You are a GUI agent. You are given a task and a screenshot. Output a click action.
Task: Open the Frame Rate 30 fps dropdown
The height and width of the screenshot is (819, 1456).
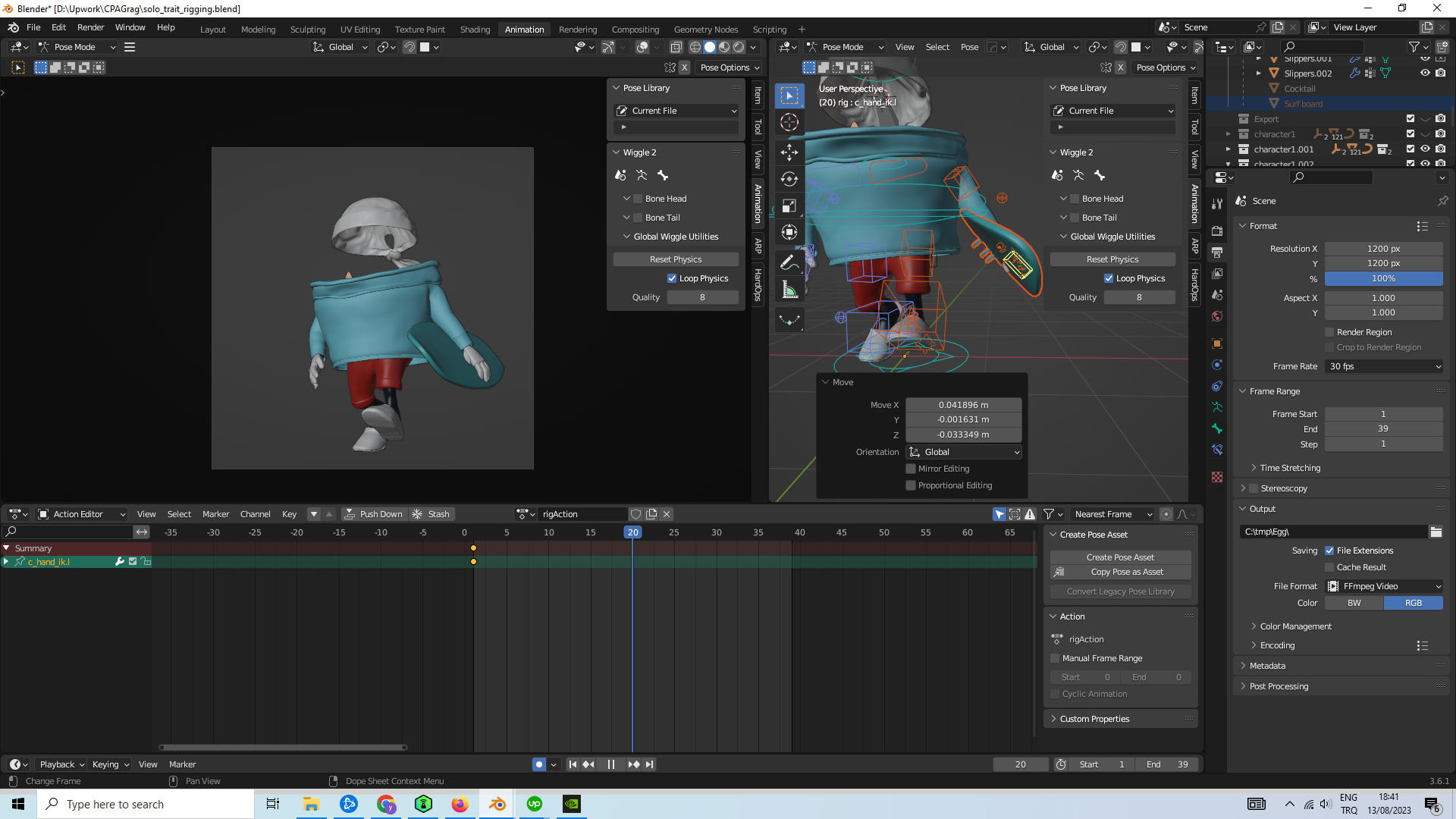coord(1384,366)
